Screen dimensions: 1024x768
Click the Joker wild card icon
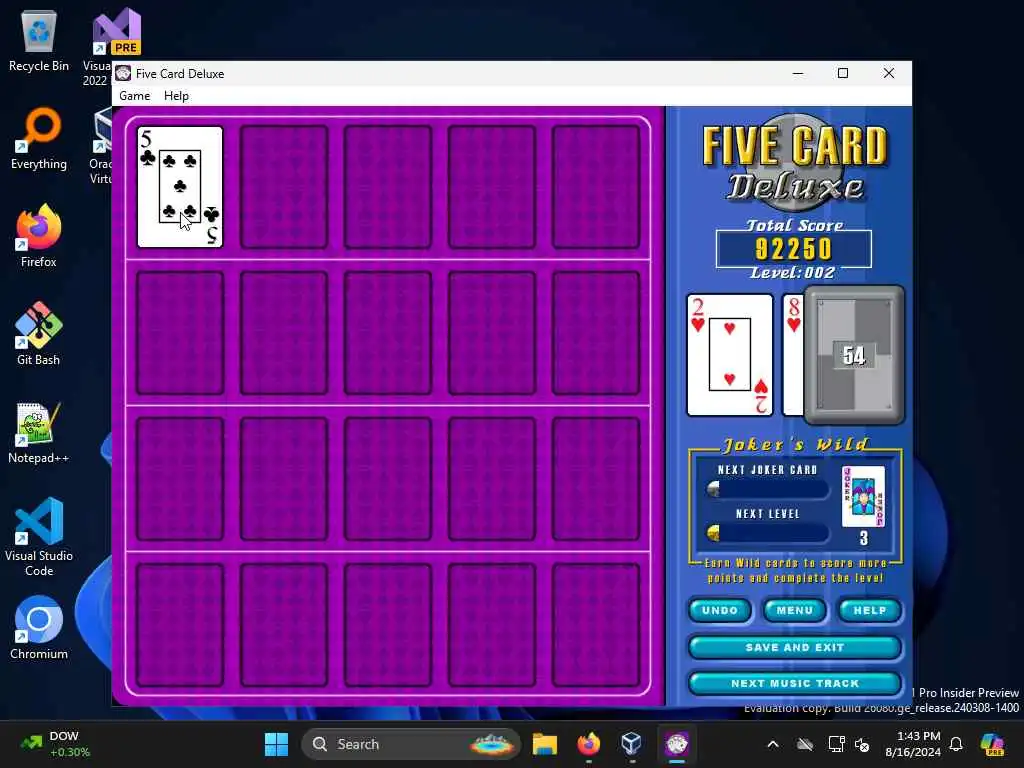863,496
